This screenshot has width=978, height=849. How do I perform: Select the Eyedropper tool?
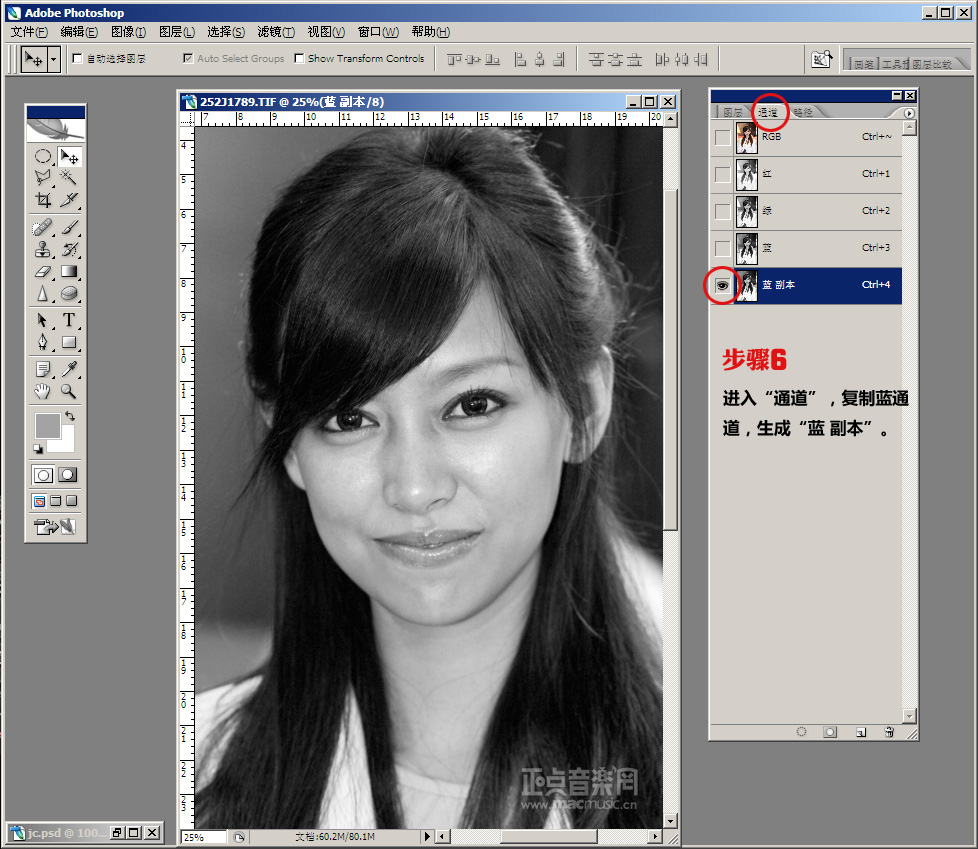[69, 369]
